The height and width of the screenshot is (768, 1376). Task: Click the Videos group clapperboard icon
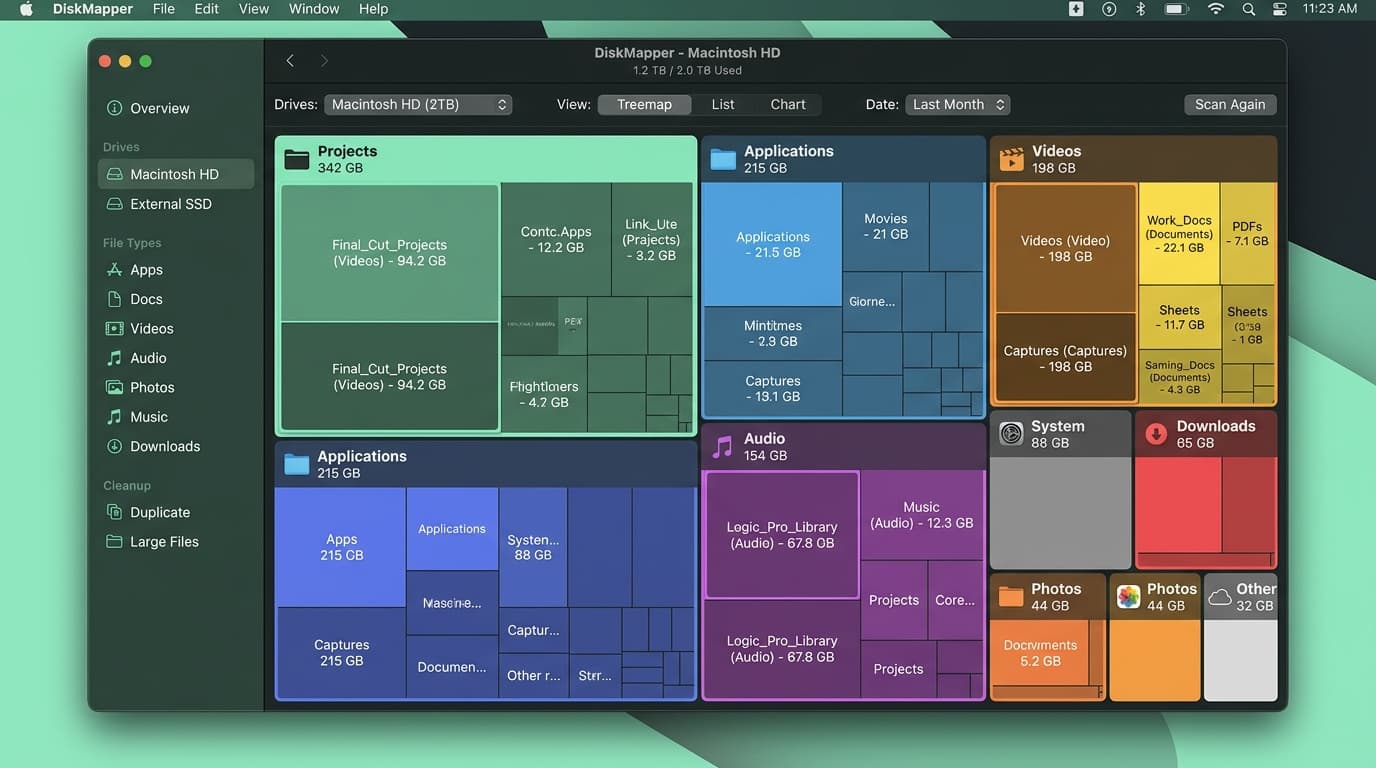(1012, 159)
